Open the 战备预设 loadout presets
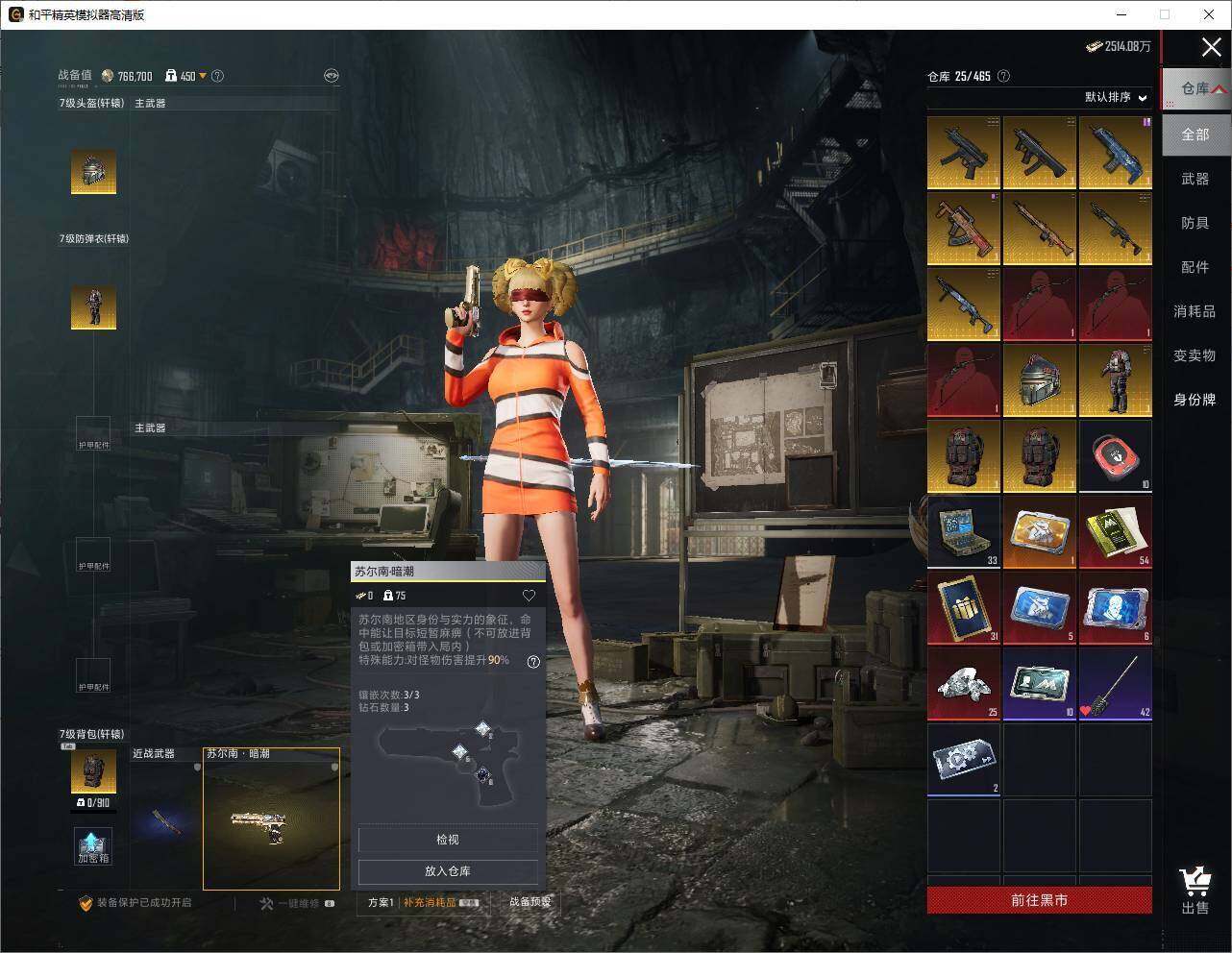1232x953 pixels. click(x=530, y=902)
